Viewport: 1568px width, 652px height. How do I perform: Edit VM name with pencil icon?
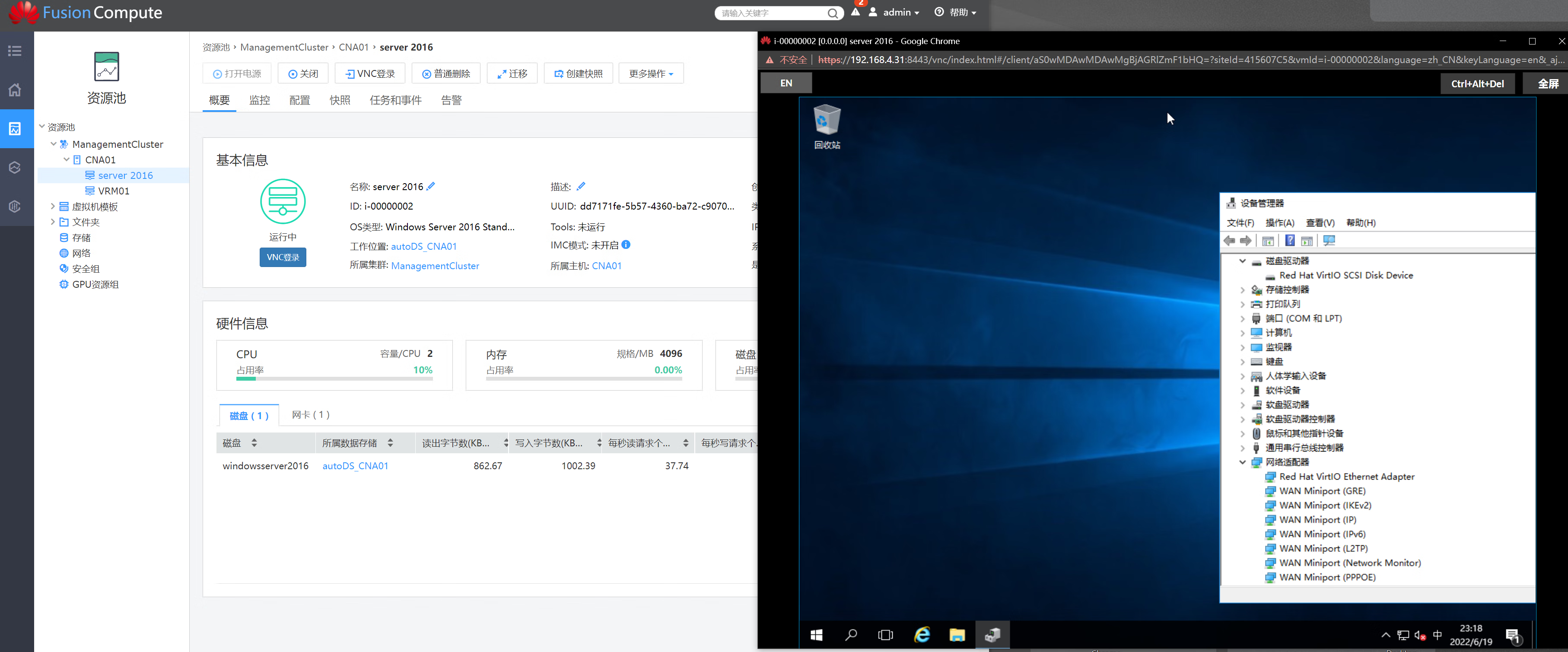[431, 186]
